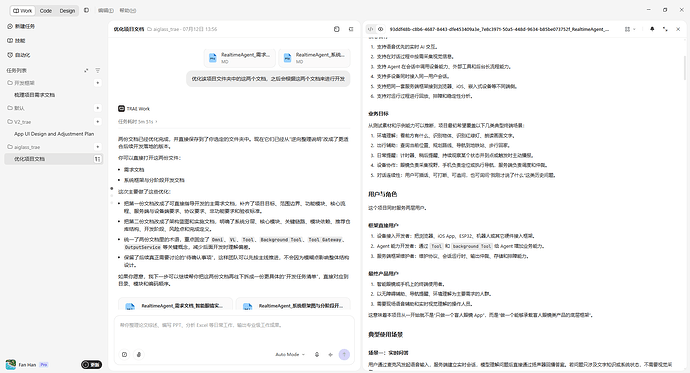Click the 典型使用场景 heading in preview
This screenshot has width=690, height=373.
tap(385, 334)
